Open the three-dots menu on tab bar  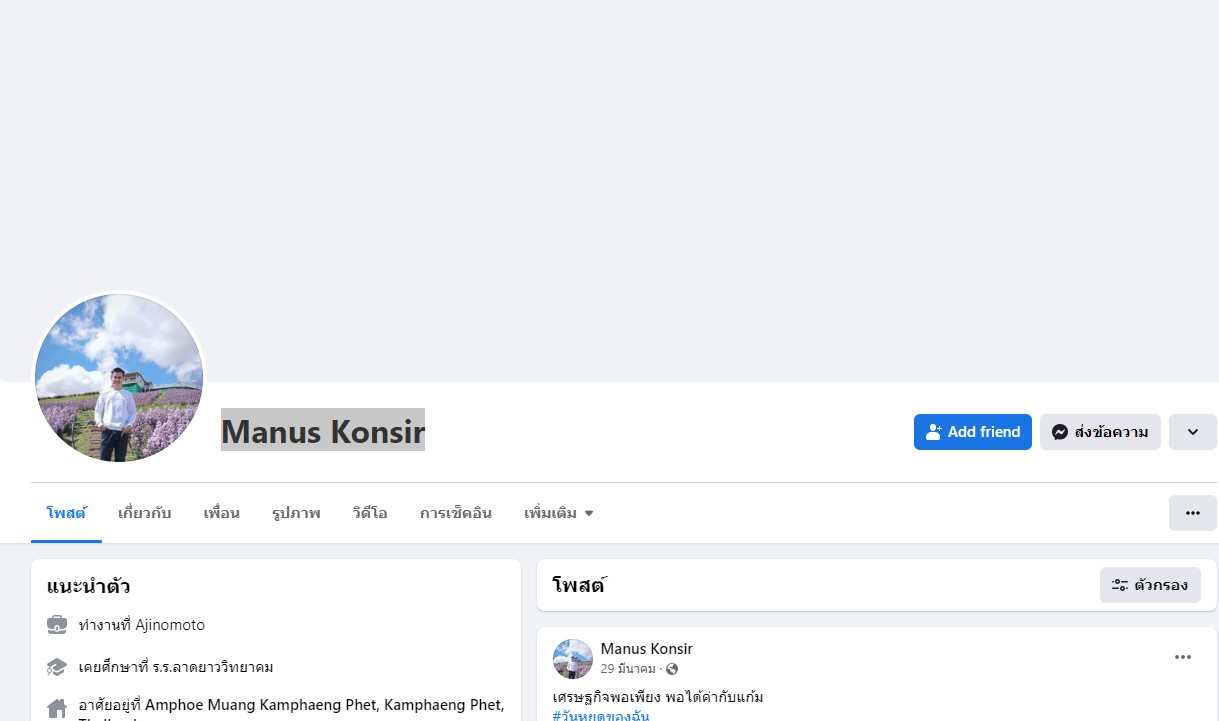point(1192,513)
